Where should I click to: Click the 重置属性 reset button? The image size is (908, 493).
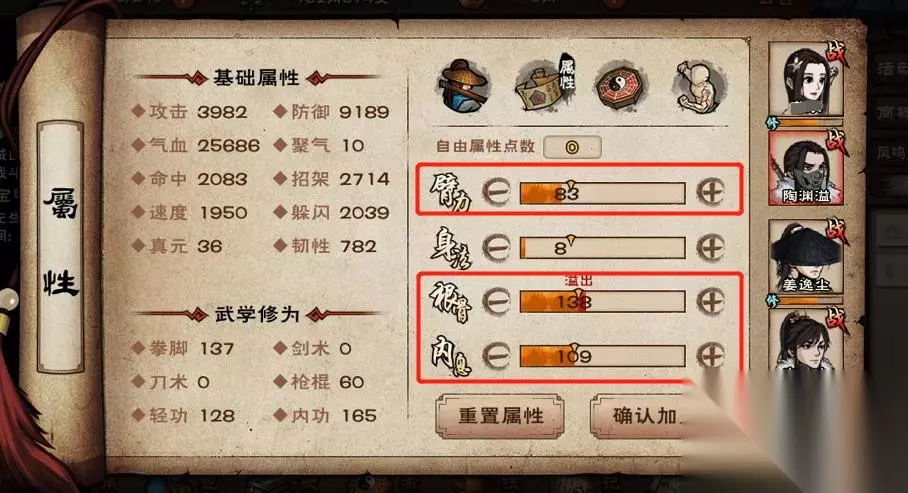click(x=500, y=416)
